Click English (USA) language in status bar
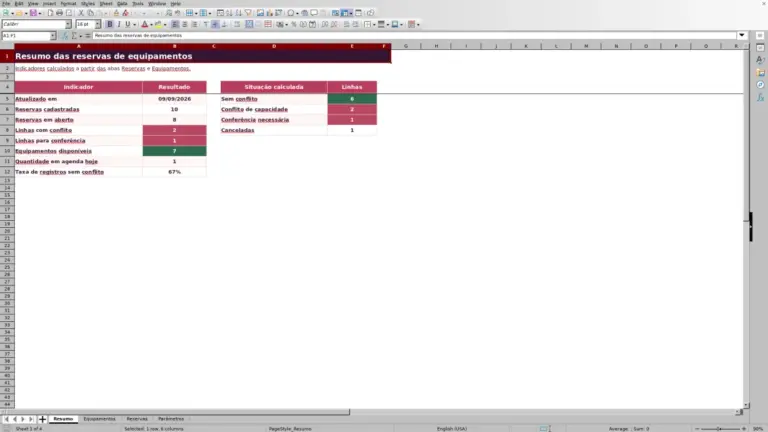The height and width of the screenshot is (432, 768). point(452,429)
